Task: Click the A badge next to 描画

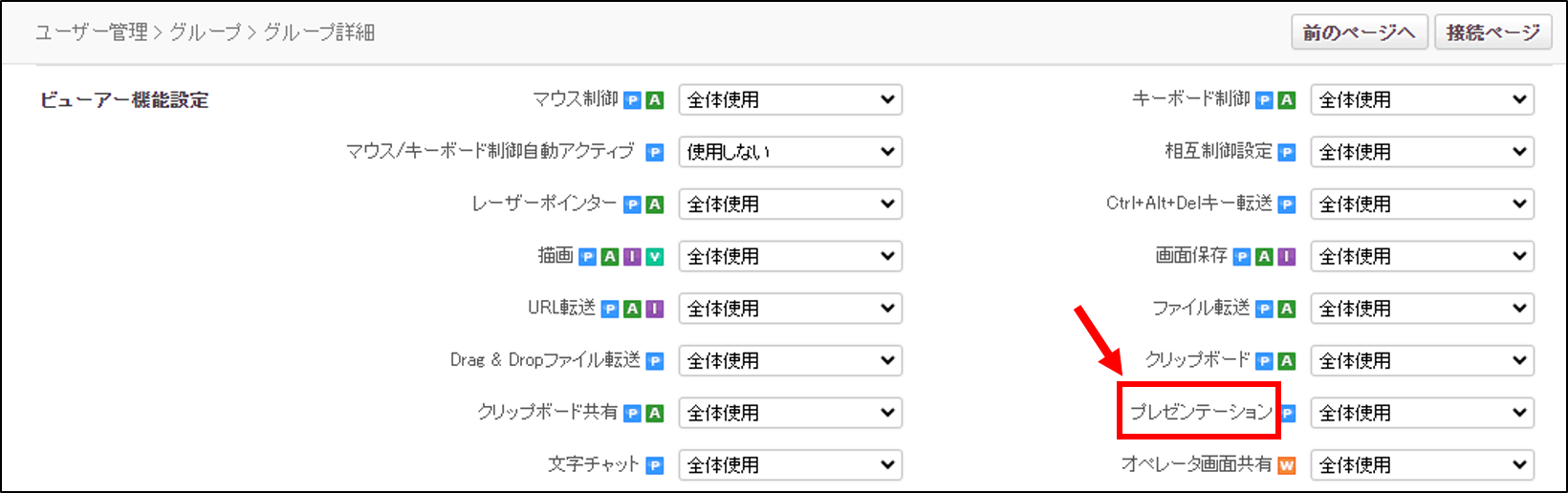Action: pyautogui.click(x=610, y=257)
